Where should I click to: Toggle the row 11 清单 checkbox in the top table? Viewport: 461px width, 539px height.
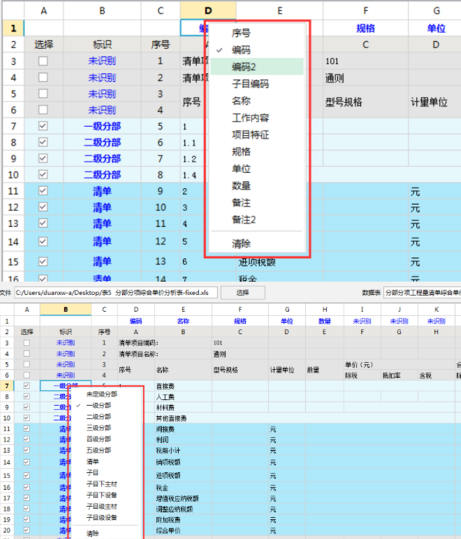click(43, 191)
